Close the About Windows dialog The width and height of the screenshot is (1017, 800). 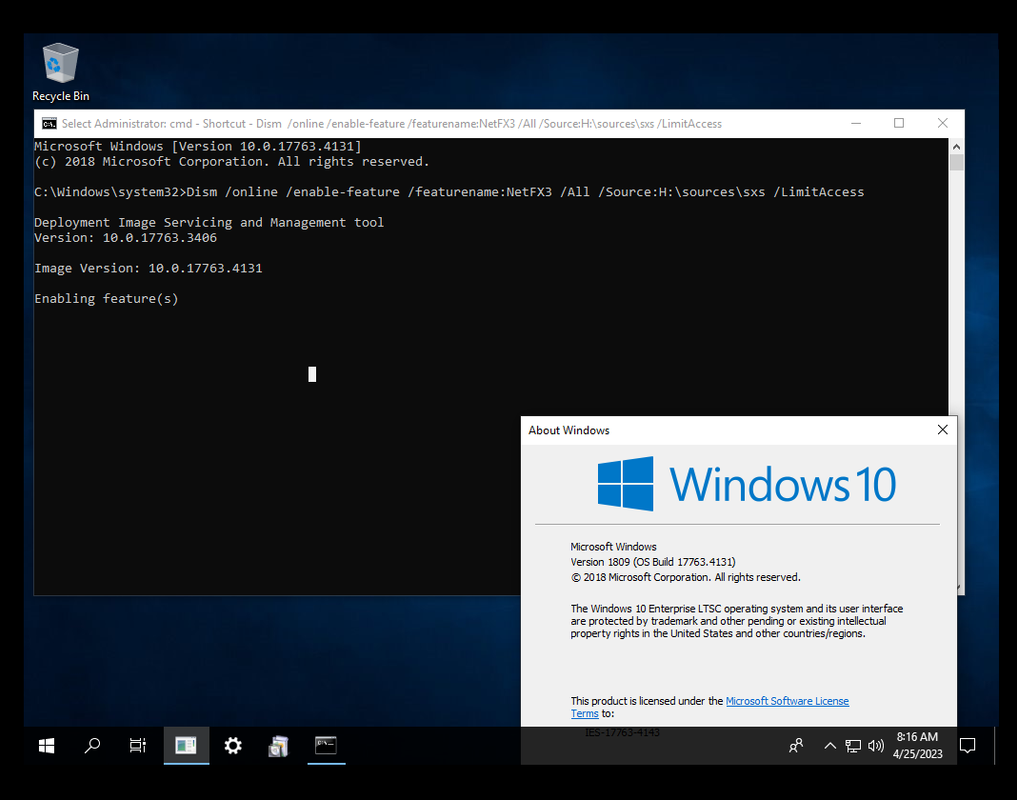[942, 430]
